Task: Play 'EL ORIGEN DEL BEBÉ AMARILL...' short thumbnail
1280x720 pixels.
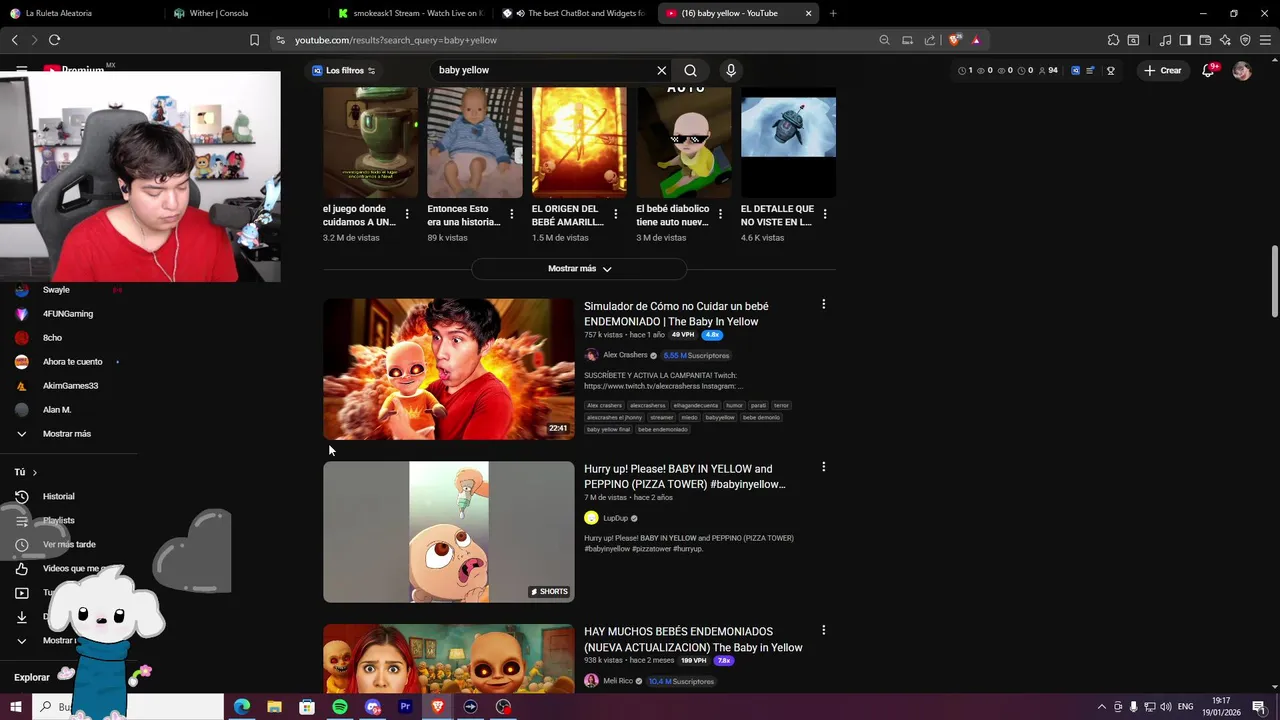Action: point(579,142)
